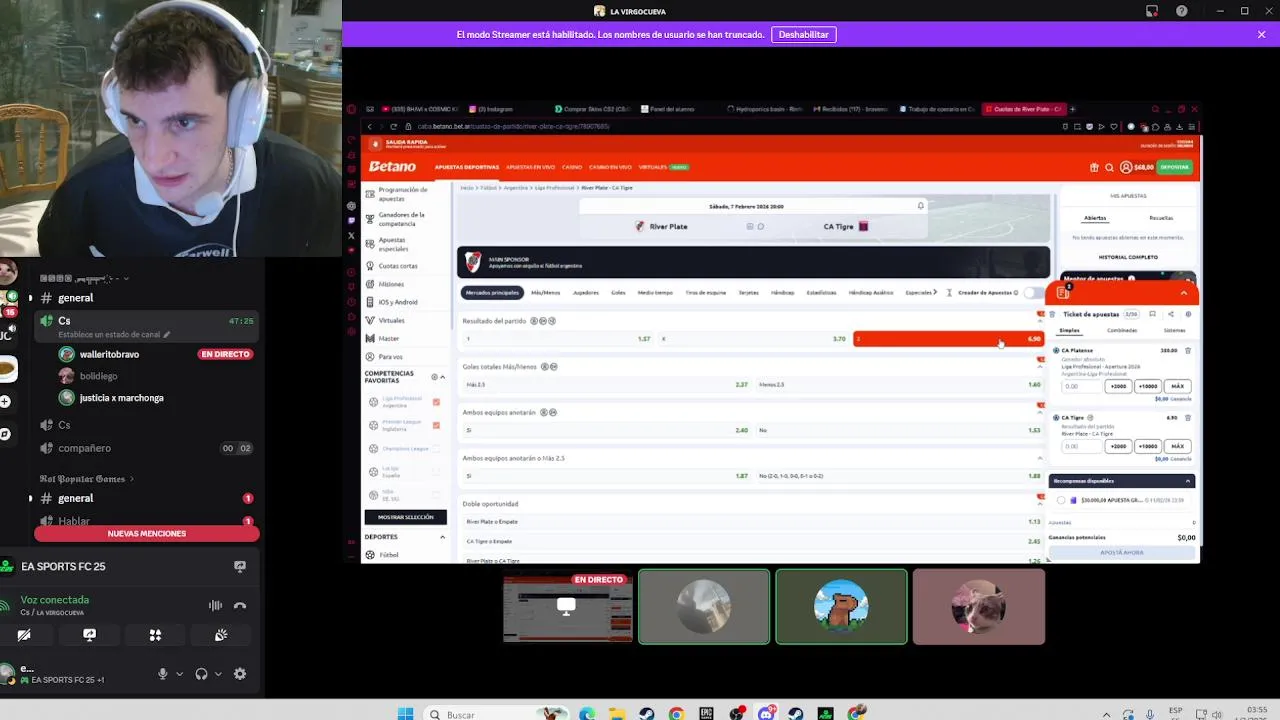
Task: Select the $30.000,00 Apuesta Gratis reward
Action: [x=1061, y=500]
